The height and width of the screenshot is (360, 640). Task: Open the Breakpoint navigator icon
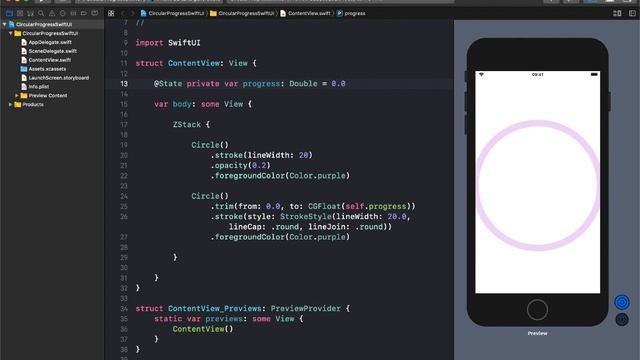click(84, 13)
